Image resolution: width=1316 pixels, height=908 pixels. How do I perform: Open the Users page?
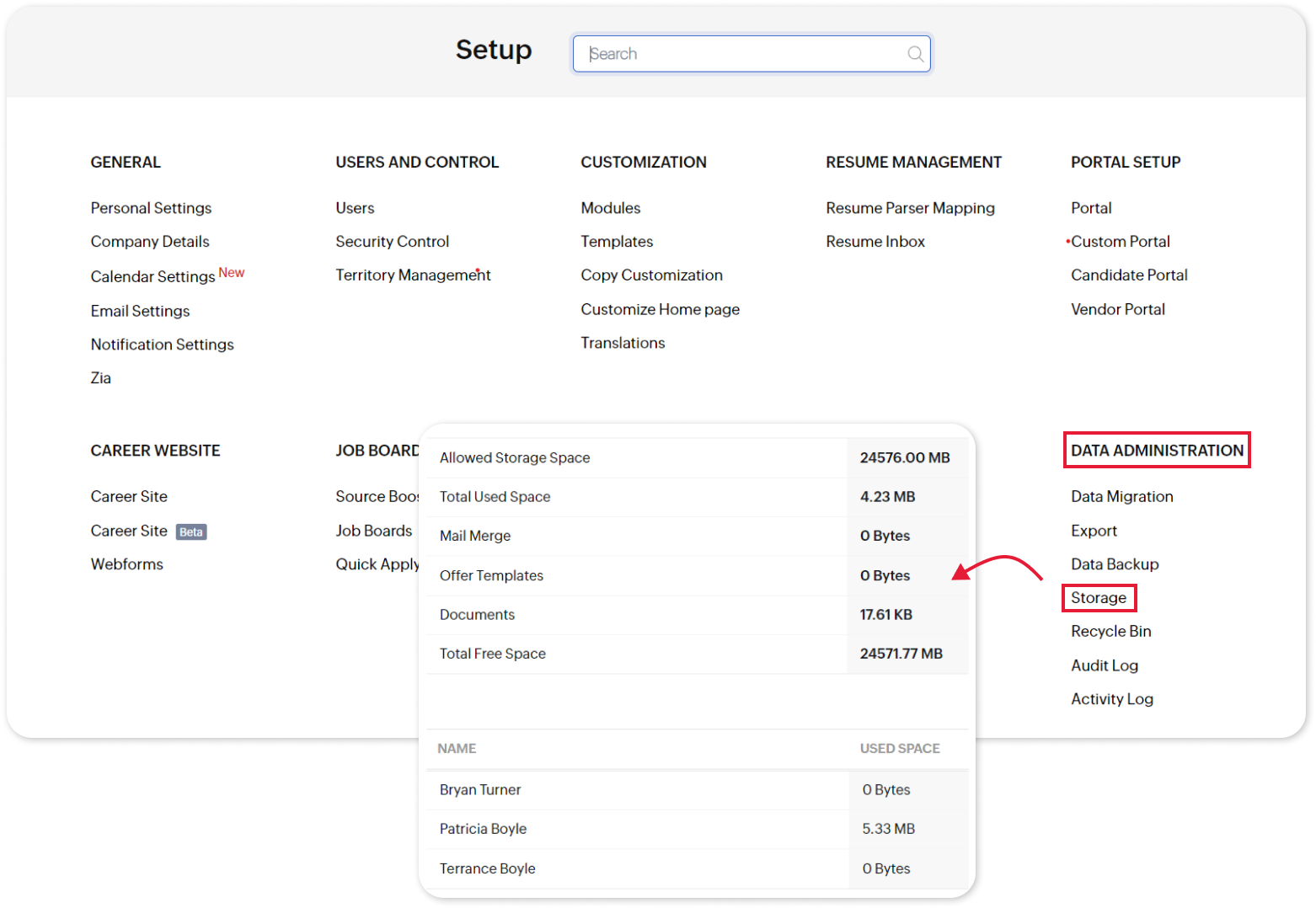tap(355, 208)
